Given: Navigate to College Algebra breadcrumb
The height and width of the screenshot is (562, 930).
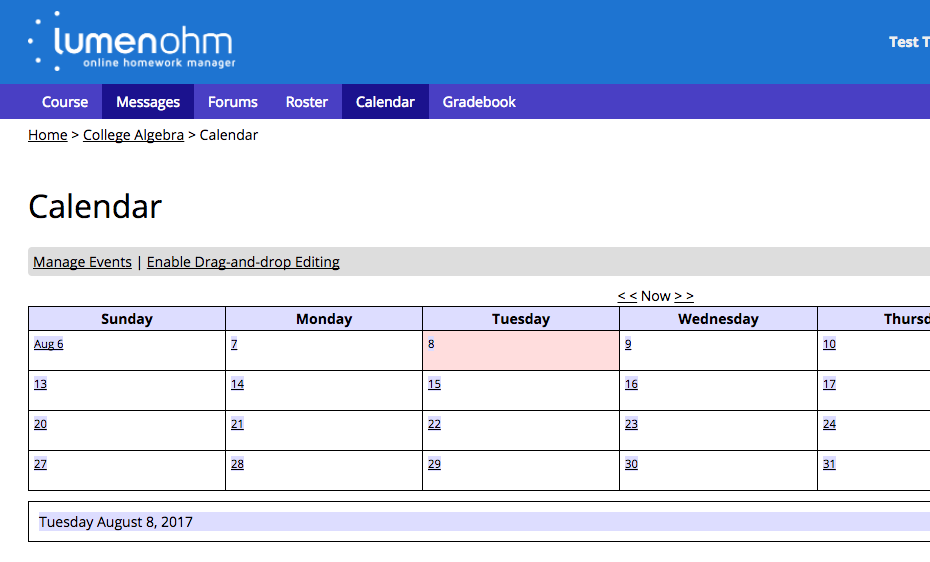Looking at the screenshot, I should [133, 135].
